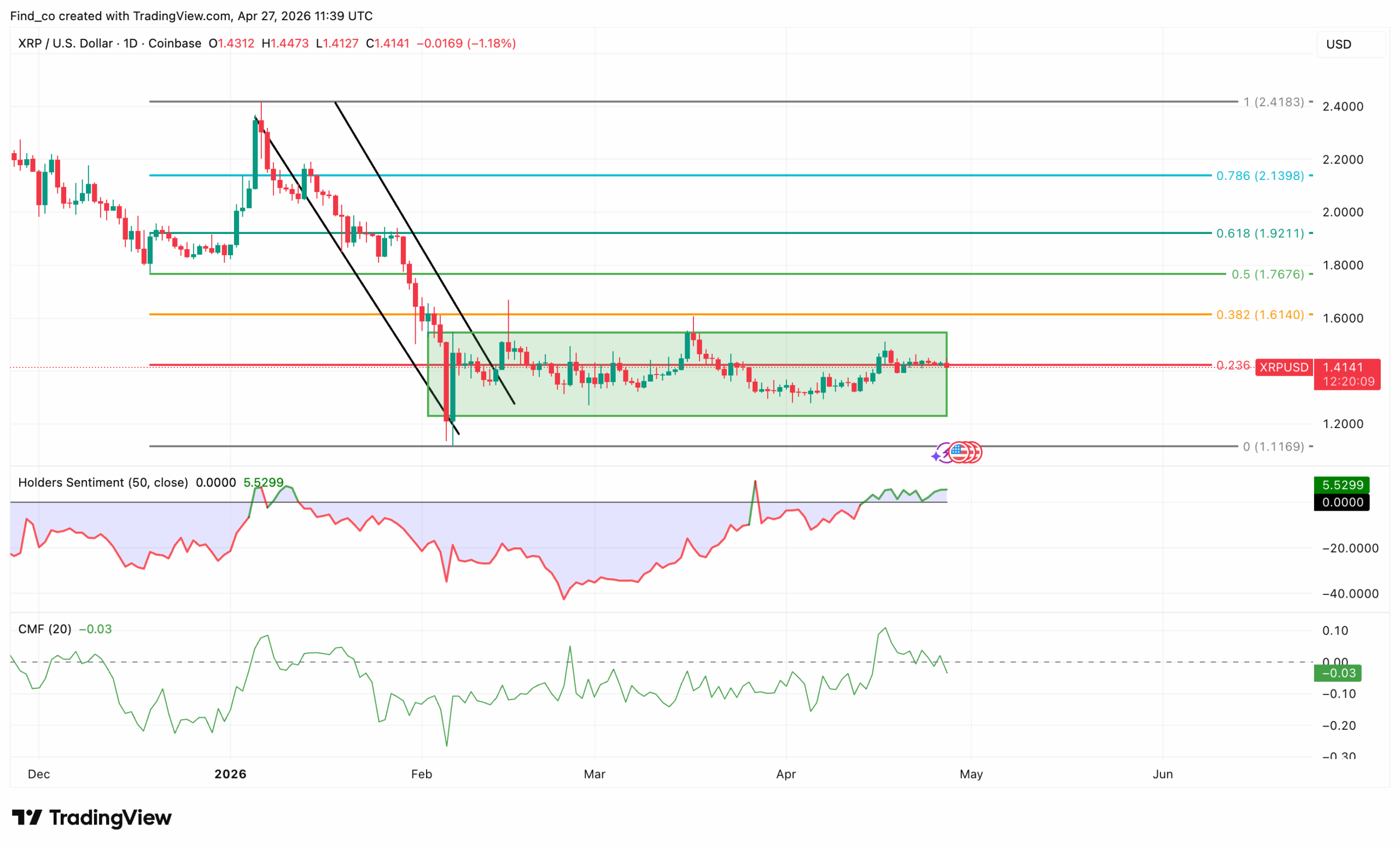Image resolution: width=1400 pixels, height=848 pixels.
Task: Click the 1.6000 price axis label
Action: coord(1343,318)
